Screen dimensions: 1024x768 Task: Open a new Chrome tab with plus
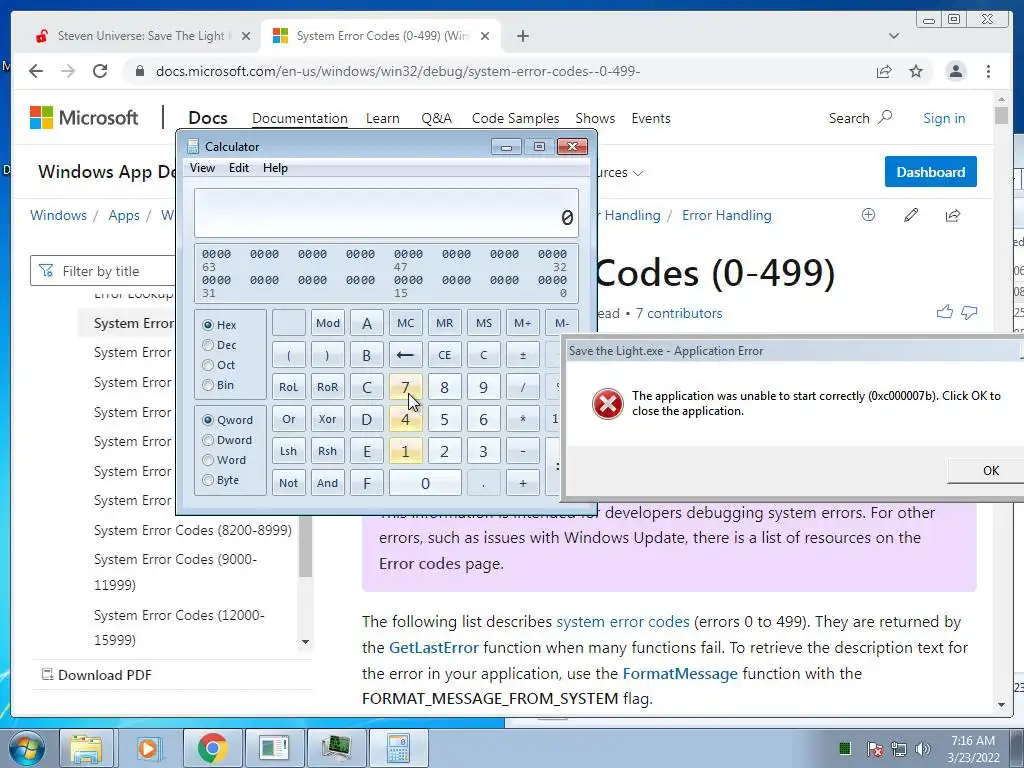click(522, 36)
